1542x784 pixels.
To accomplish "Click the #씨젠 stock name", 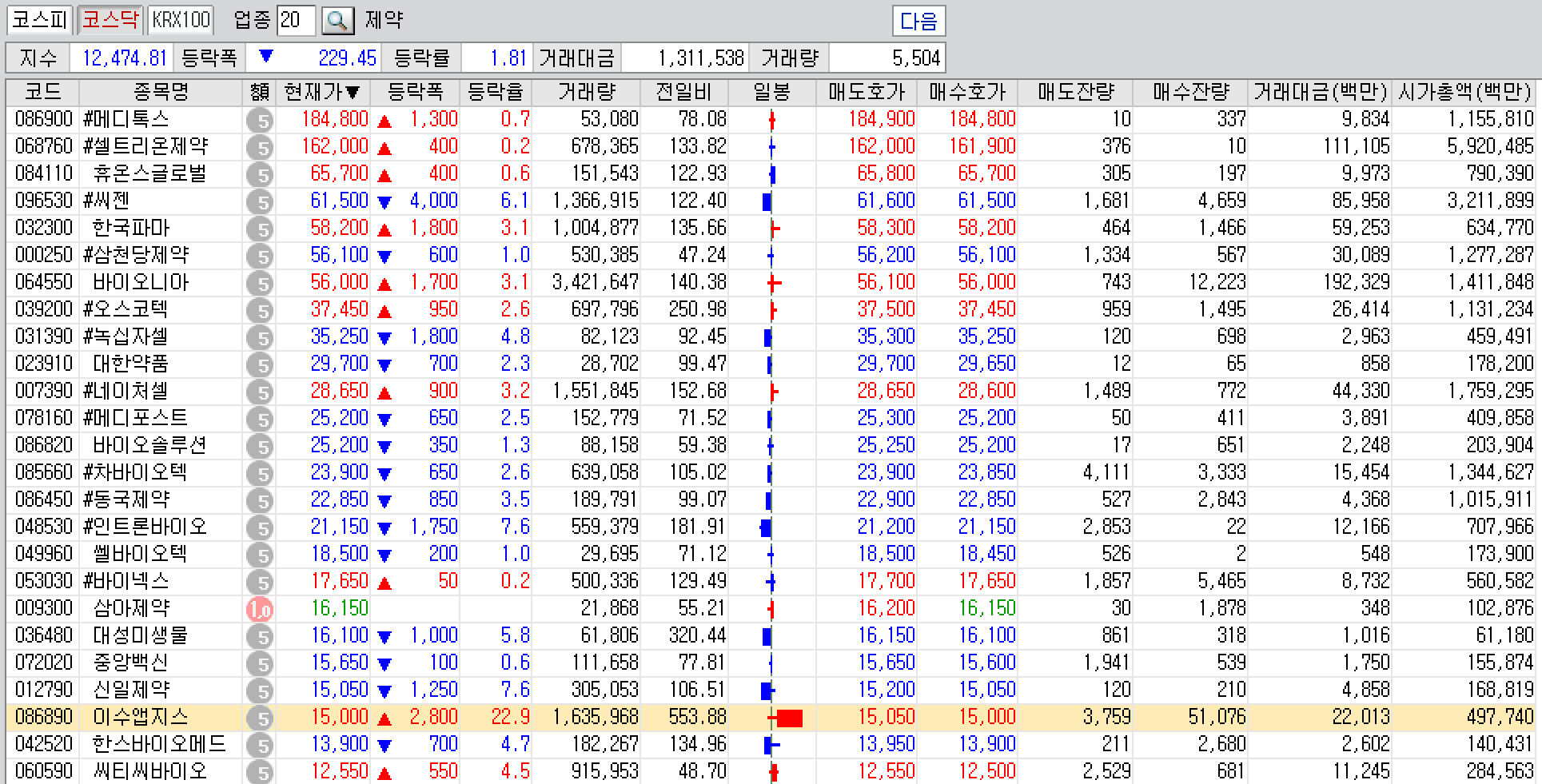I will point(106,201).
